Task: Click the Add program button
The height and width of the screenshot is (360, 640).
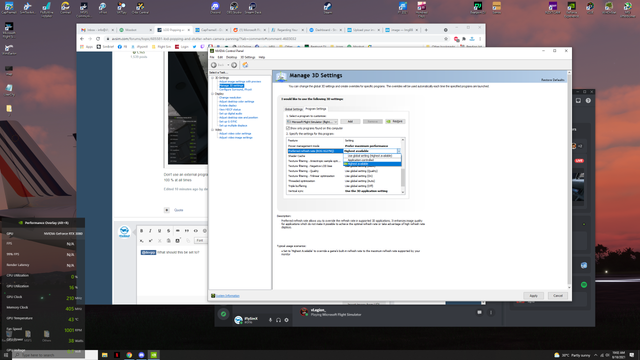Action: click(x=350, y=122)
